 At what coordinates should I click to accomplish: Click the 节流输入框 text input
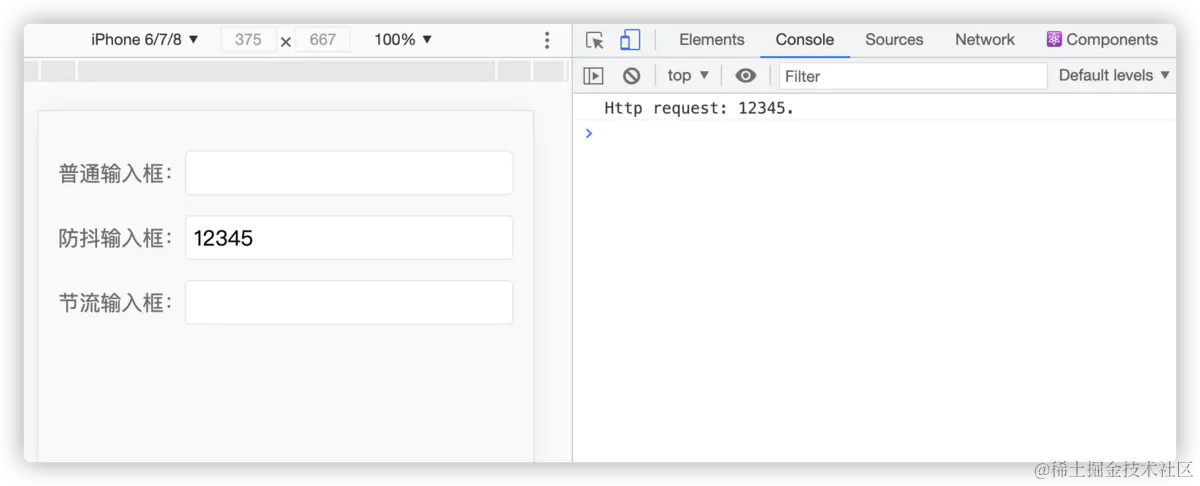(x=349, y=302)
